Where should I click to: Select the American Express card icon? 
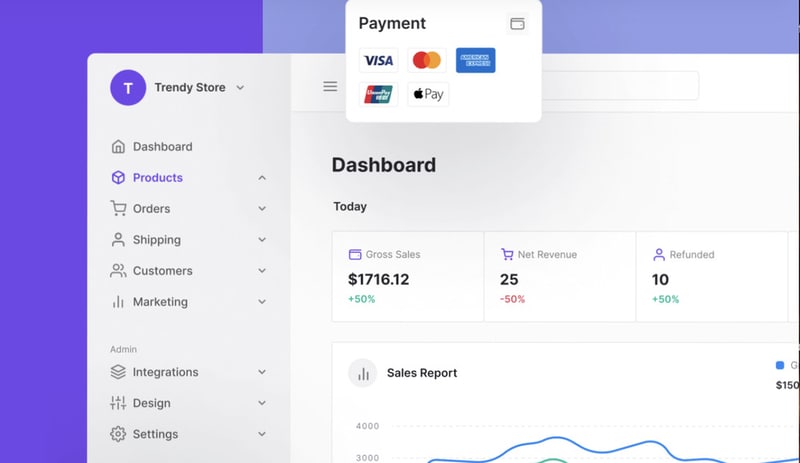click(475, 61)
